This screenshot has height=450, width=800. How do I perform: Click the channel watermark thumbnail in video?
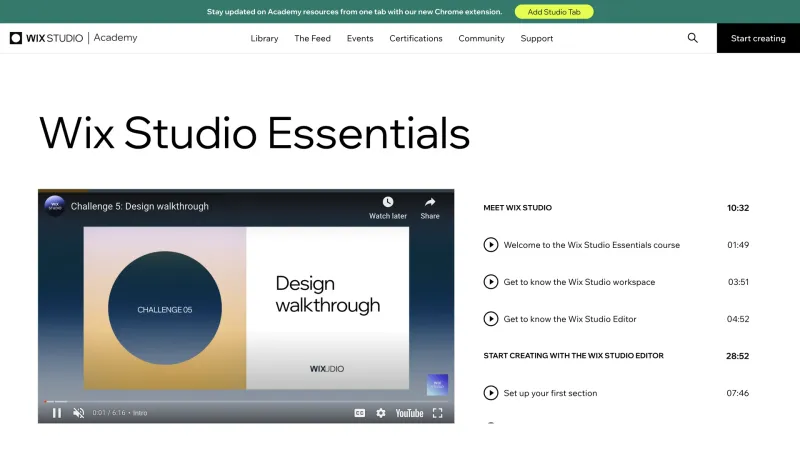tap(437, 385)
